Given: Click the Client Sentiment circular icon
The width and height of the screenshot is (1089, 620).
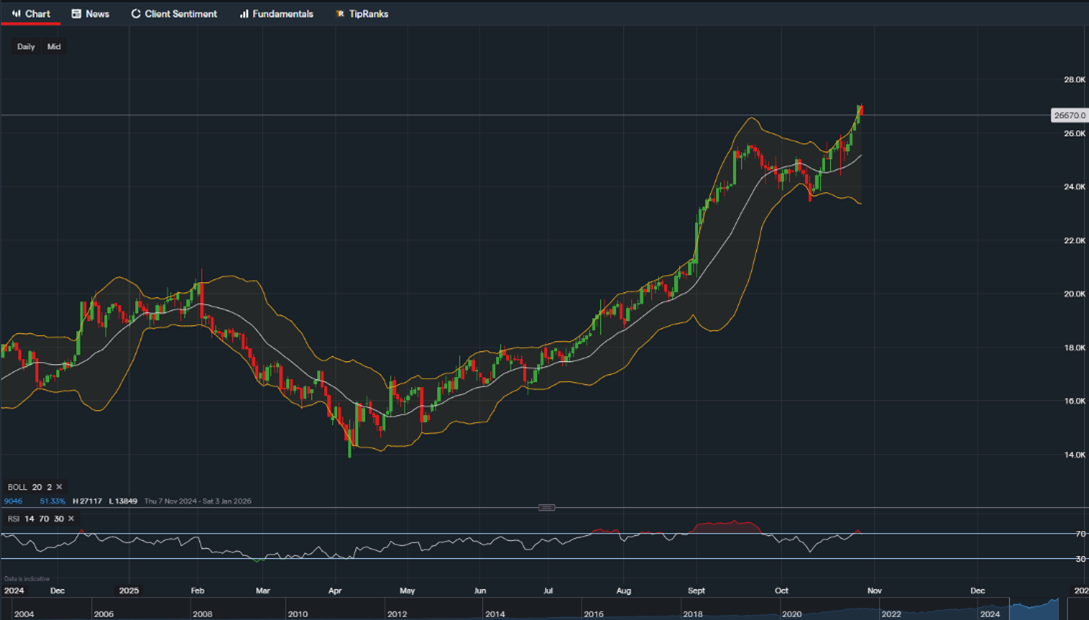Looking at the screenshot, I should click(136, 14).
